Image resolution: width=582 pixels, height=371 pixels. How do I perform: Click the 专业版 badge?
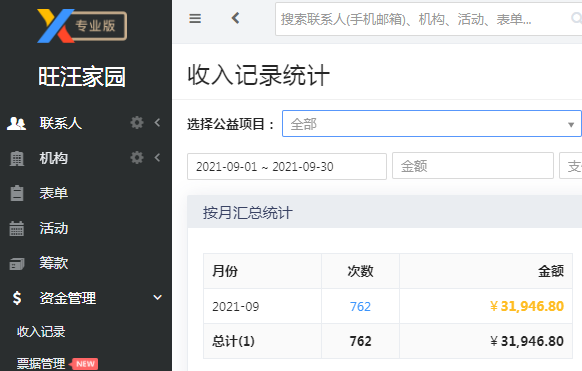pos(98,26)
